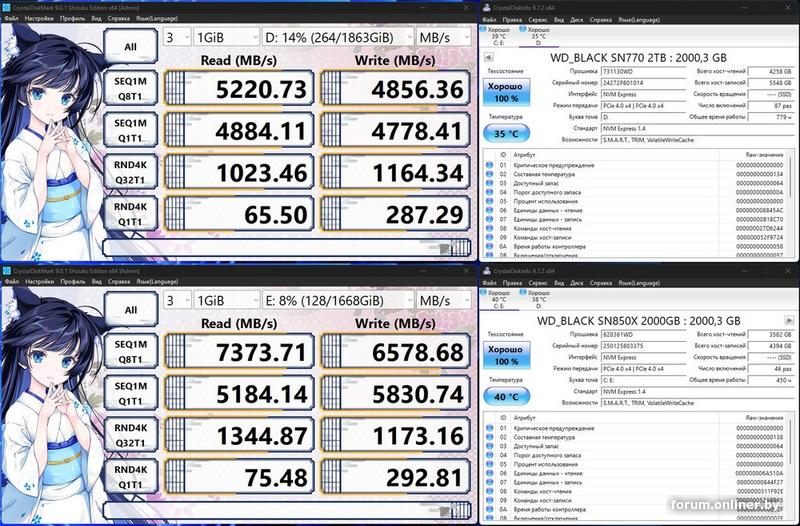The image size is (800, 526).
Task: Click CrystalDiskInfo title bar app icon in SN850X window
Action: 487,271
